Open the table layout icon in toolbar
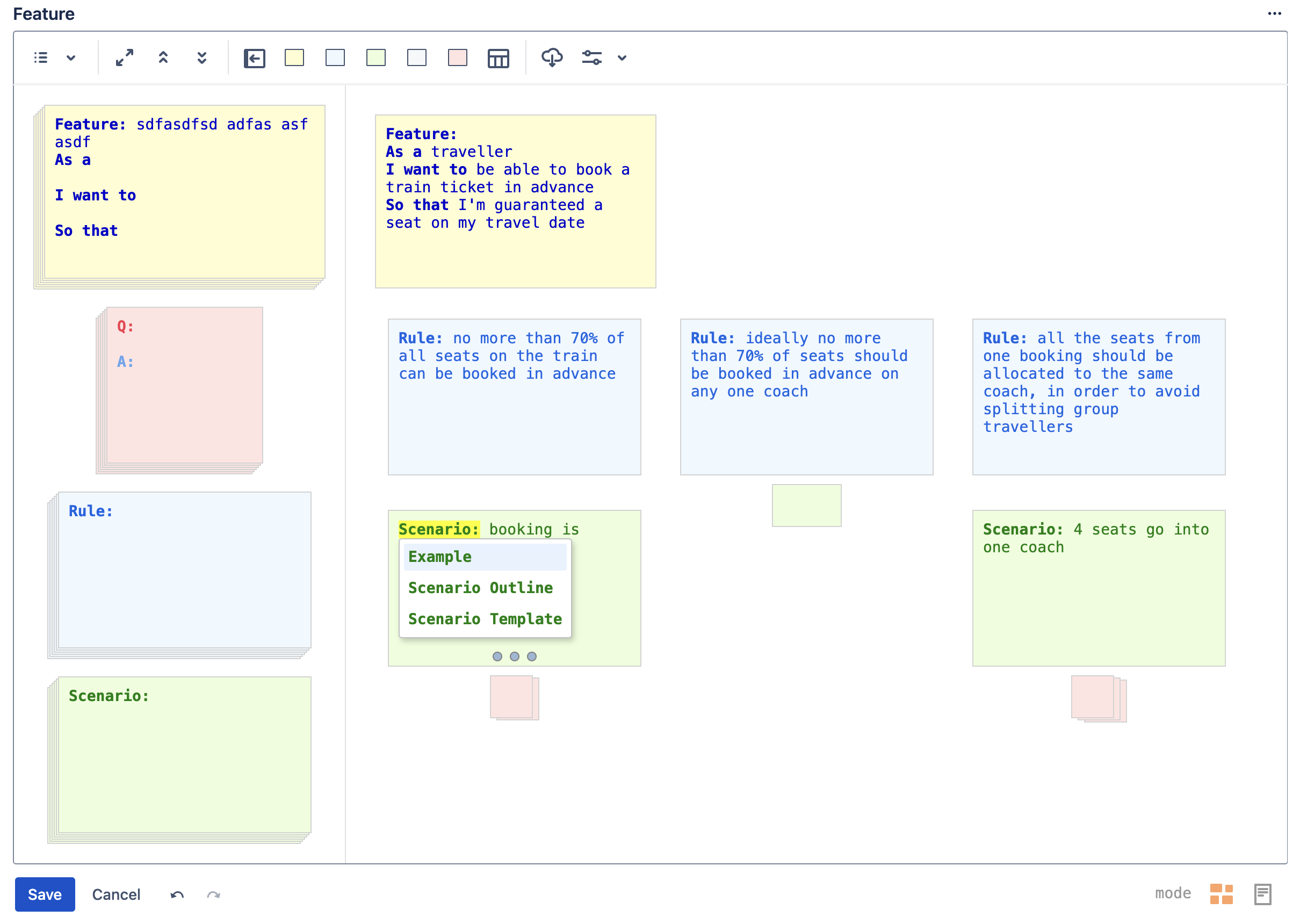 pyautogui.click(x=499, y=58)
